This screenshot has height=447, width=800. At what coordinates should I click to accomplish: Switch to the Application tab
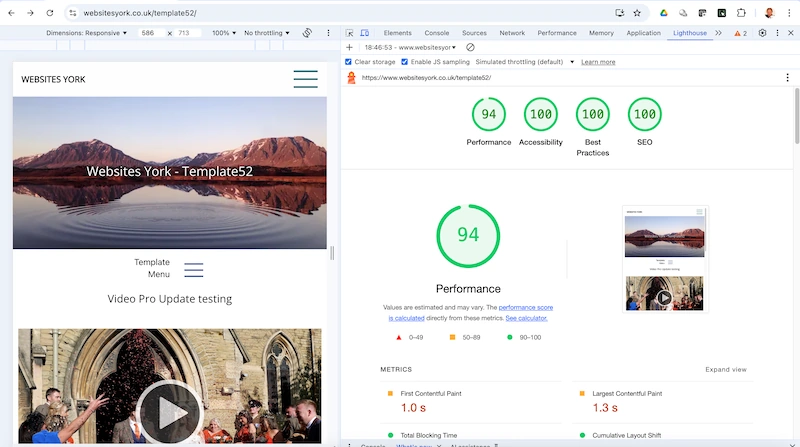[643, 33]
